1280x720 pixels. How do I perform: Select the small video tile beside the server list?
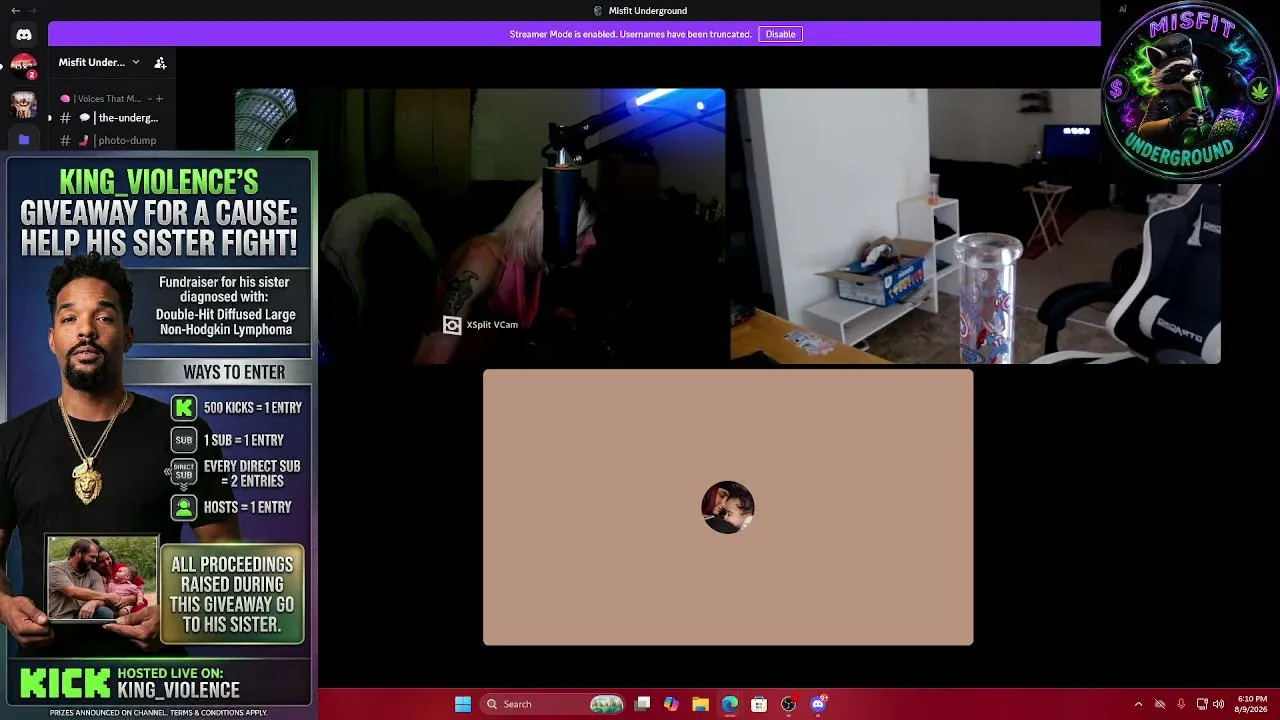tap(265, 119)
